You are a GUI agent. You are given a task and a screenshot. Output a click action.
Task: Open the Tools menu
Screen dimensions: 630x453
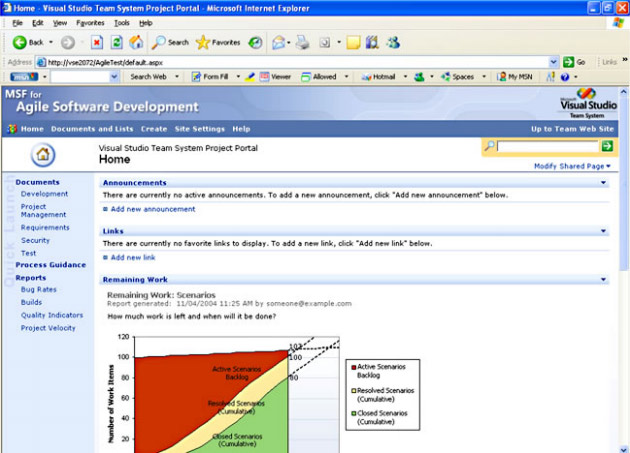122,23
